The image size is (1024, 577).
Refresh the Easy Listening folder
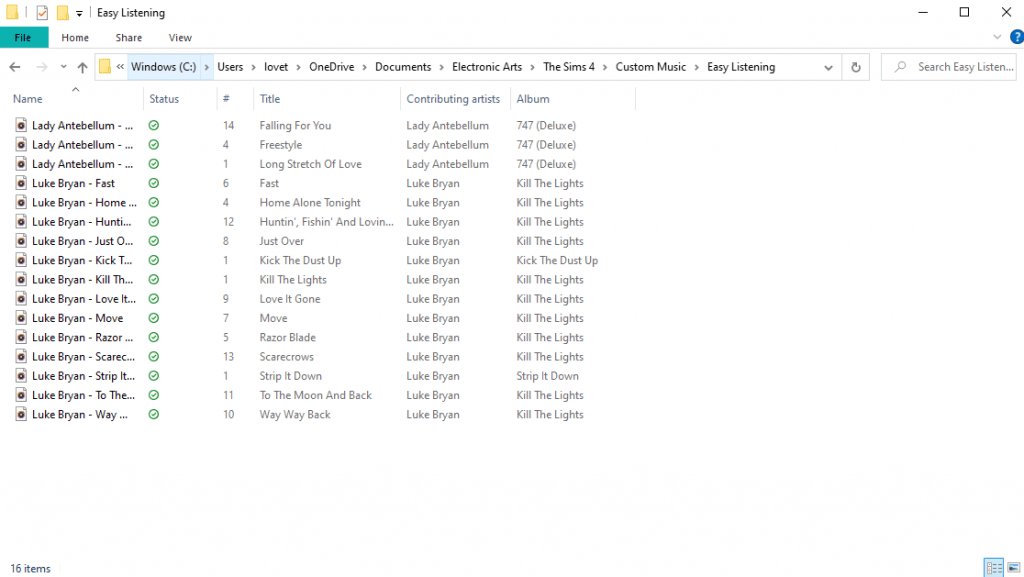(856, 67)
